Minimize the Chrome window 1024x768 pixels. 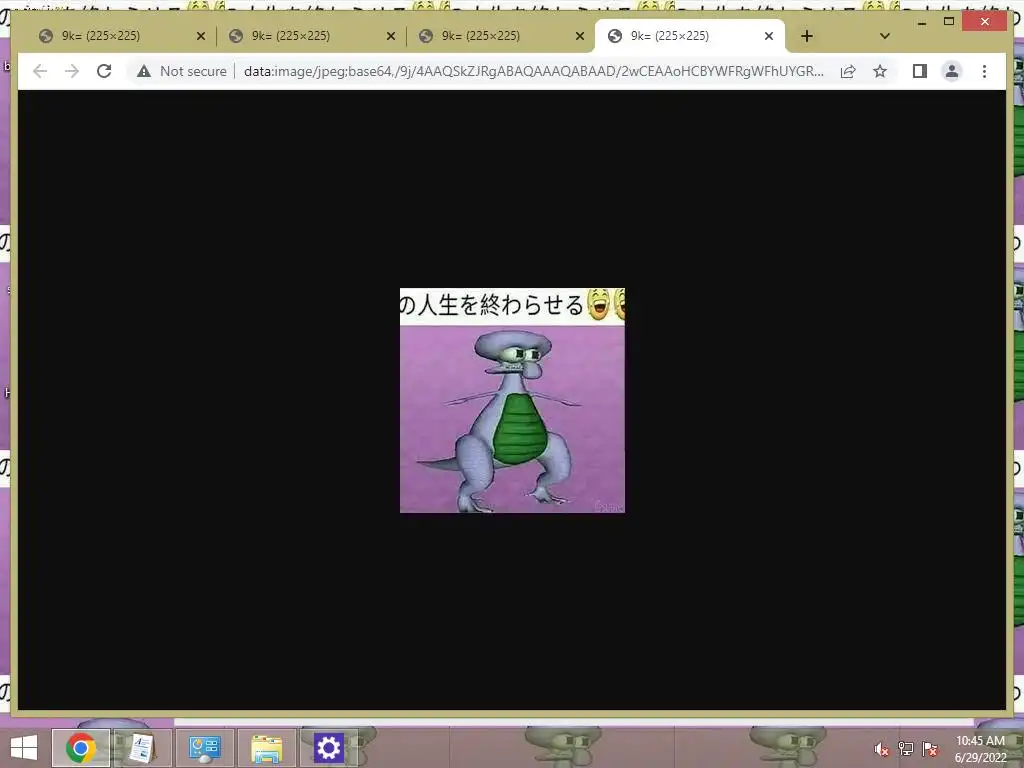point(921,23)
